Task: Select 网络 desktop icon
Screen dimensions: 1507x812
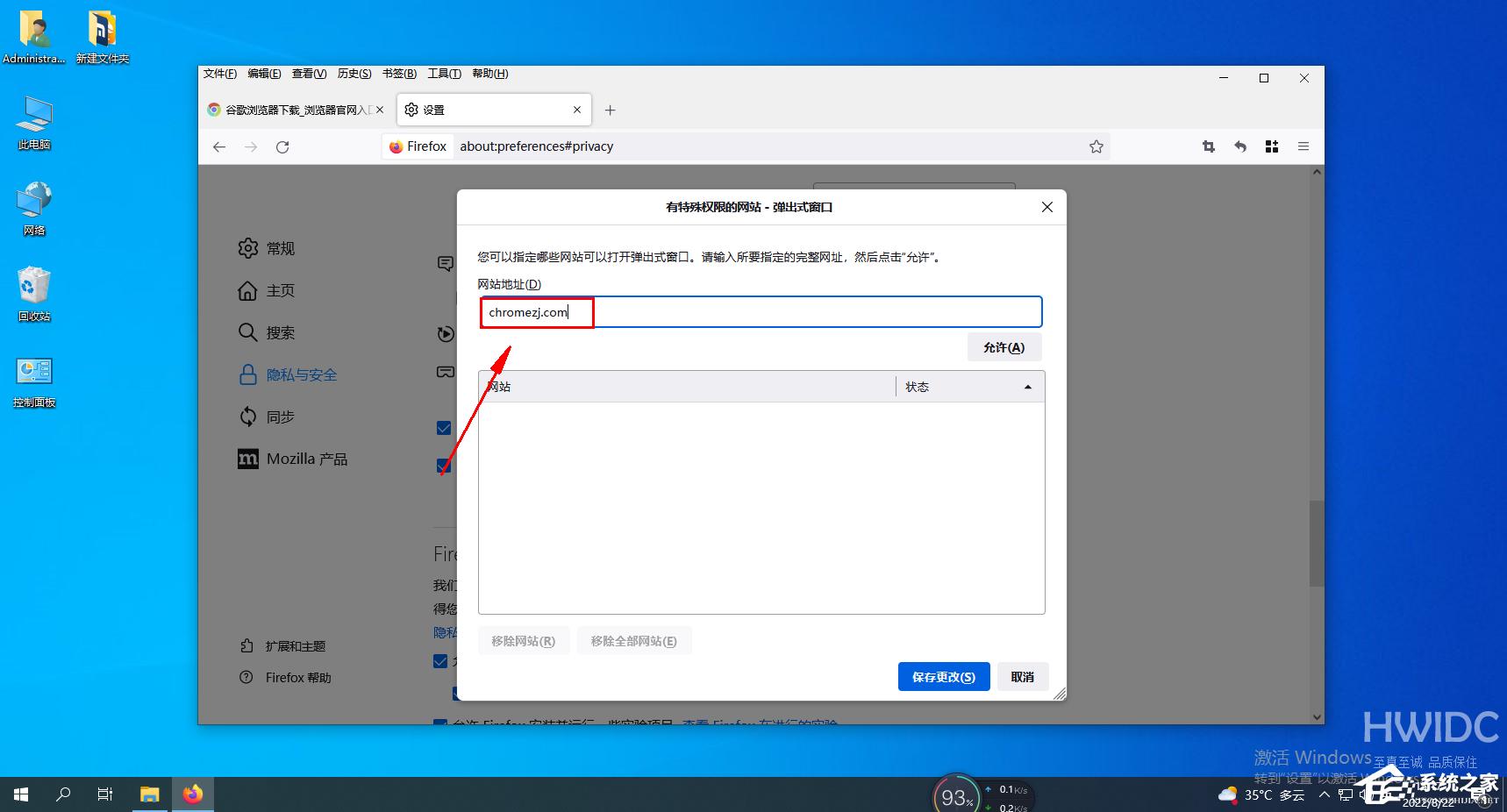Action: click(34, 209)
